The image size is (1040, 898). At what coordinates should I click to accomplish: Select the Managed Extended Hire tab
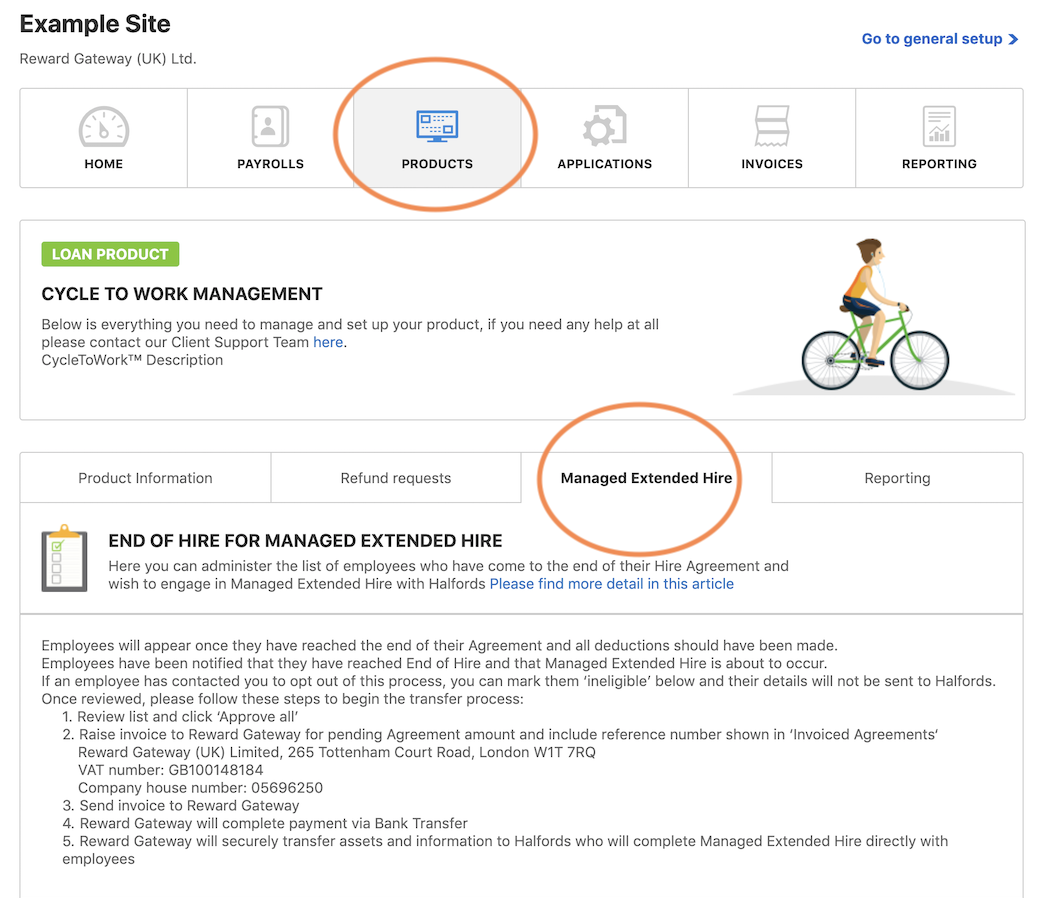coord(646,478)
